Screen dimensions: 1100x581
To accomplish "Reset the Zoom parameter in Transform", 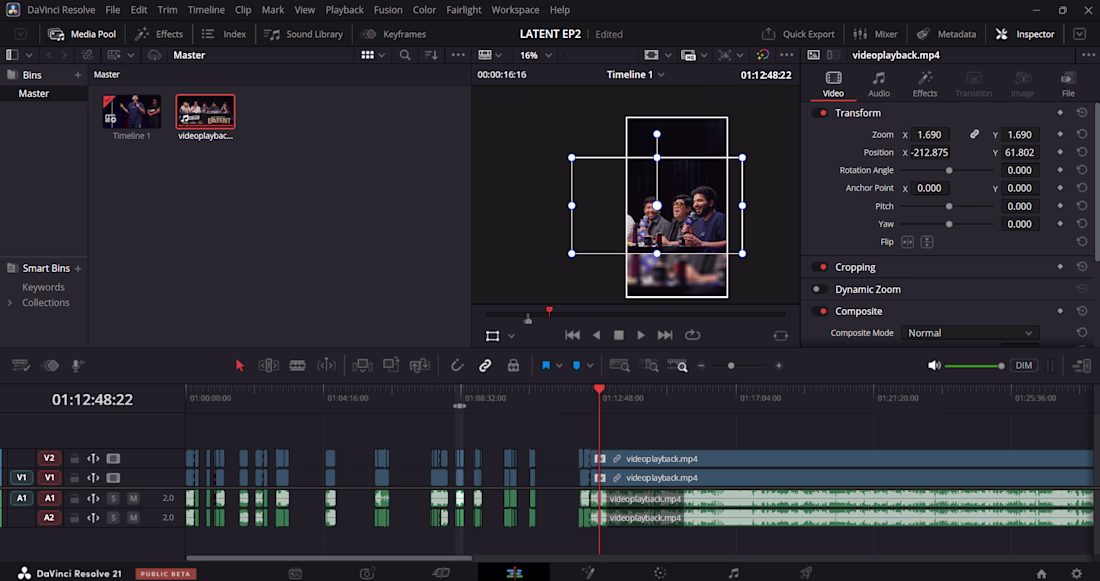I will 1082,134.
